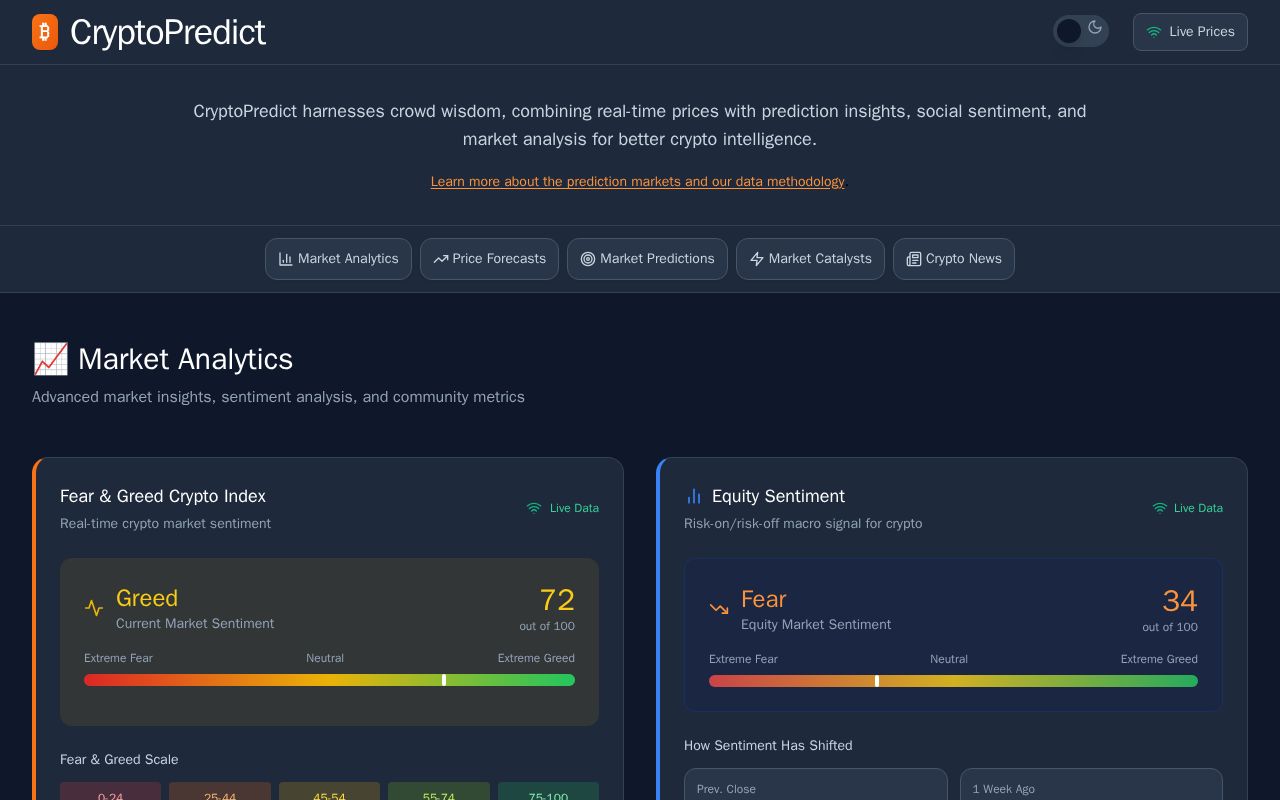This screenshot has width=1280, height=800.
Task: Switch to Market Analytics tab
Action: (x=338, y=259)
